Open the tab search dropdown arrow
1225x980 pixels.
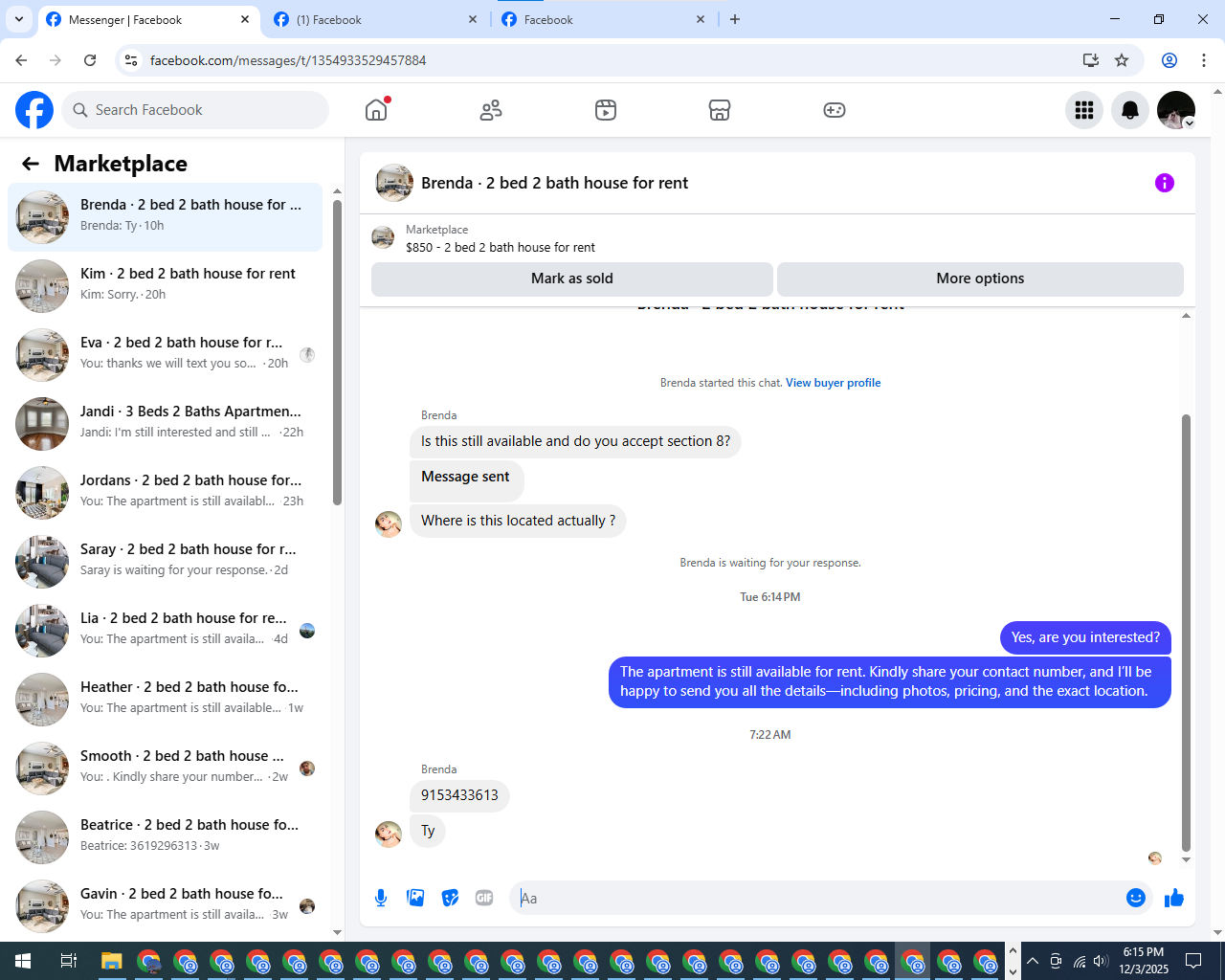[19, 19]
